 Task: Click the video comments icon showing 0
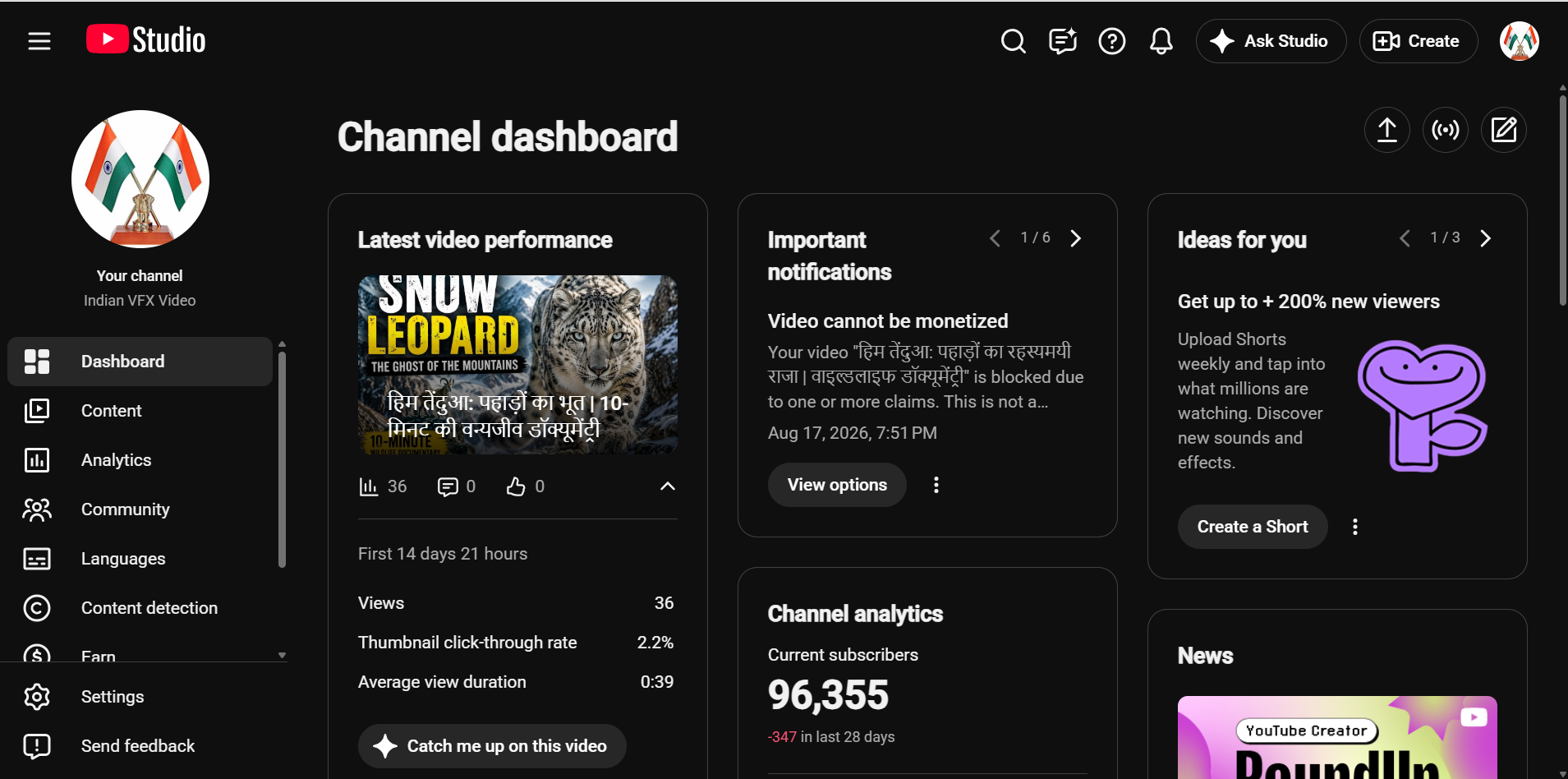[x=448, y=486]
